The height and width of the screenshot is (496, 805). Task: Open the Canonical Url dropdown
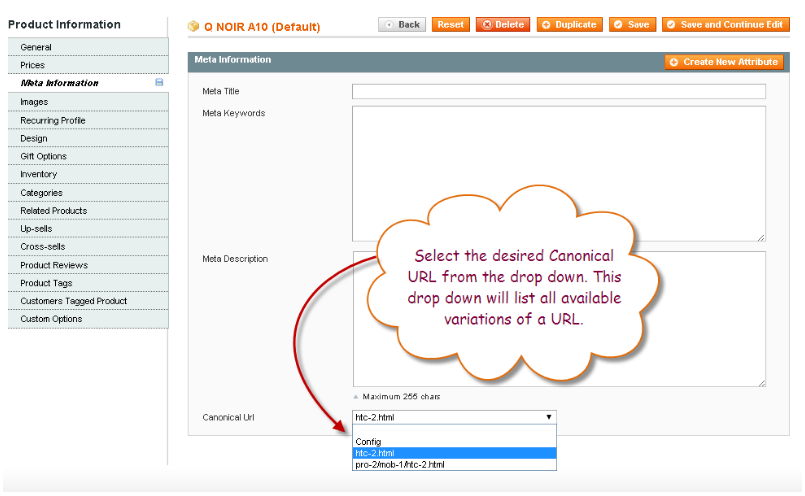tap(454, 417)
